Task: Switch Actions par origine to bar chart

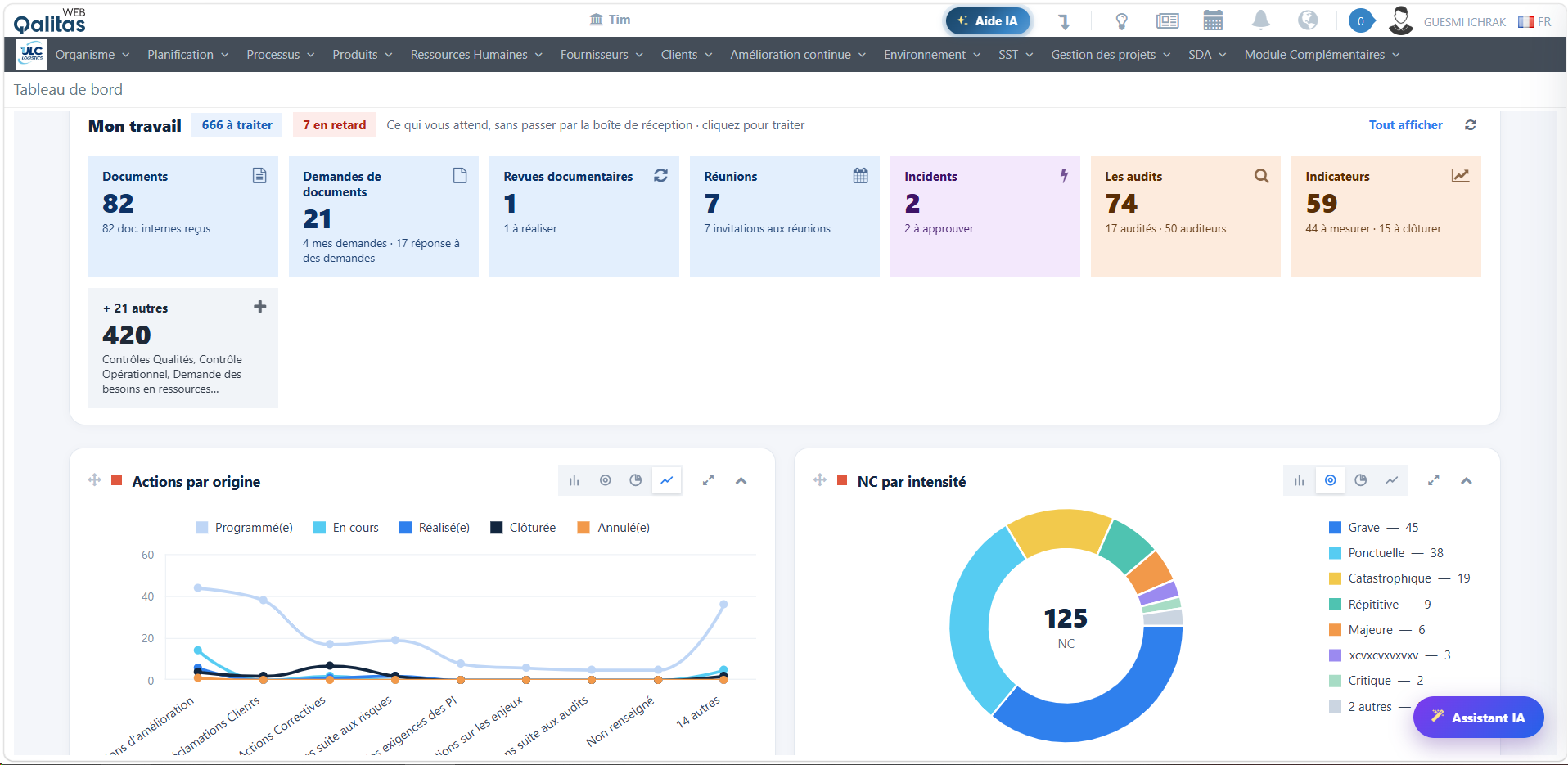Action: click(574, 480)
